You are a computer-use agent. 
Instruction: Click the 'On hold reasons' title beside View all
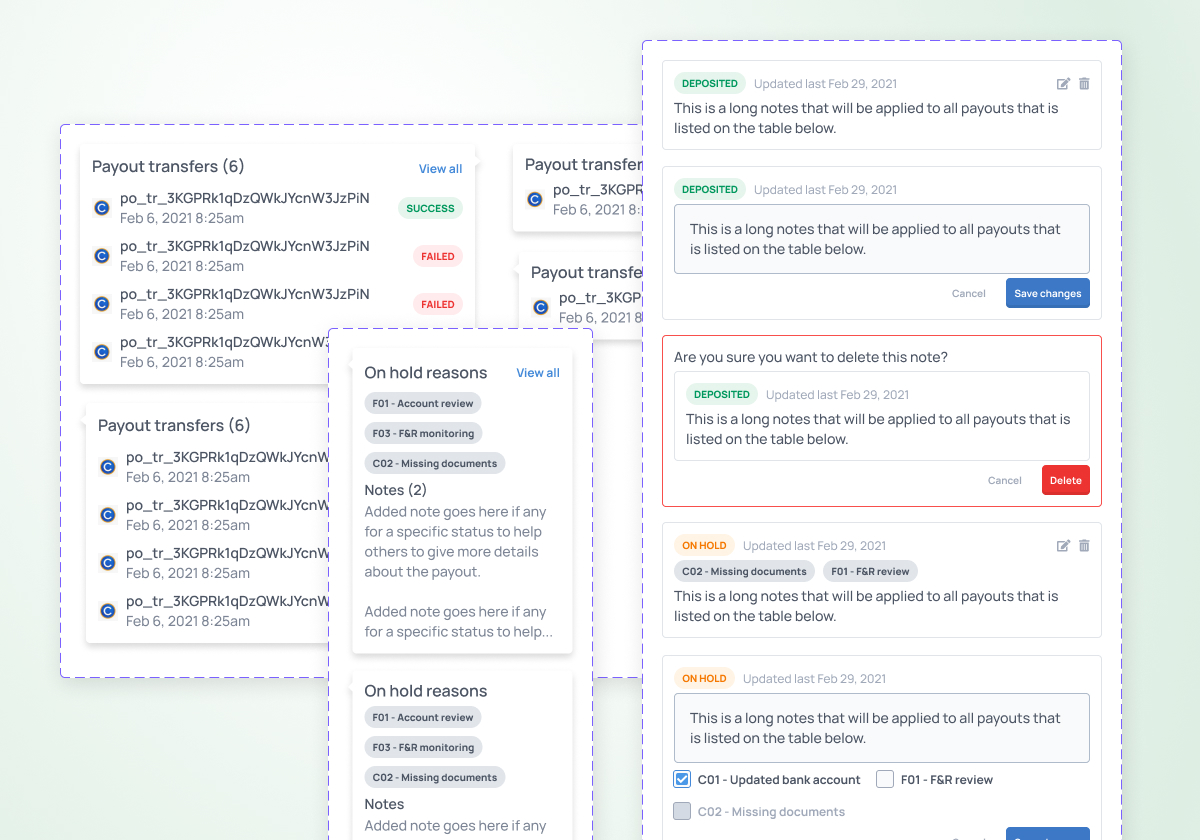point(426,373)
